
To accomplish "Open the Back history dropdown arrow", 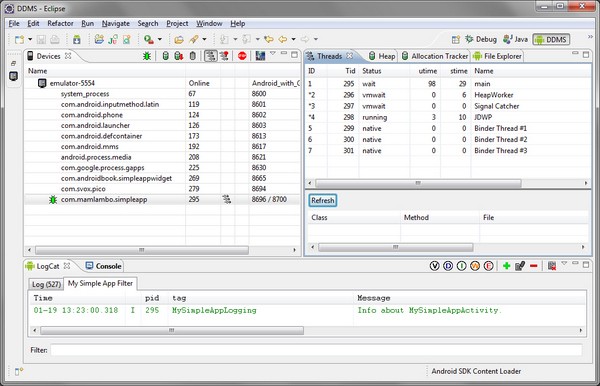I will pos(293,39).
